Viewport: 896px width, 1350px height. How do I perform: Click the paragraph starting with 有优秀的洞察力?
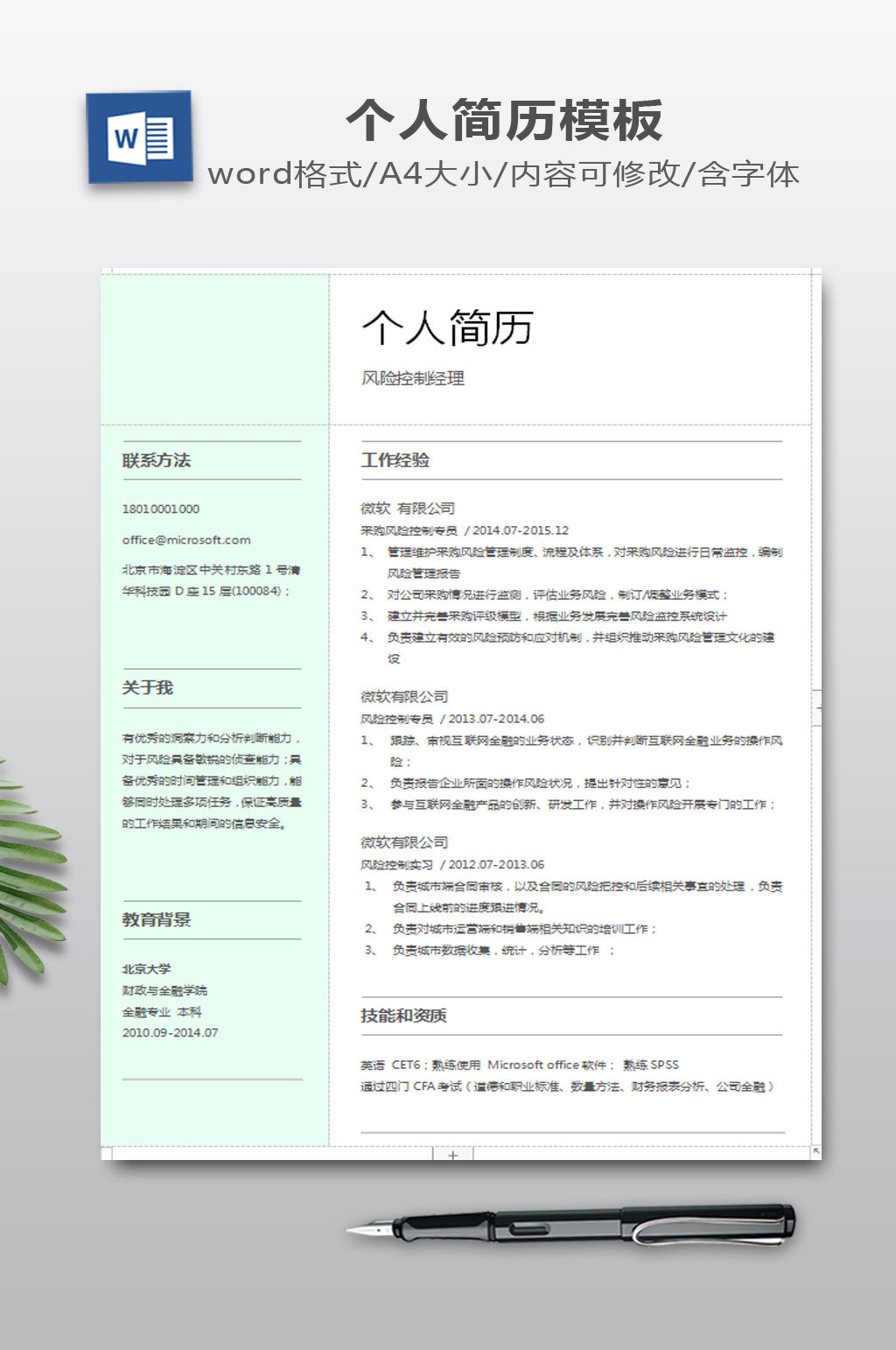pyautogui.click(x=212, y=781)
